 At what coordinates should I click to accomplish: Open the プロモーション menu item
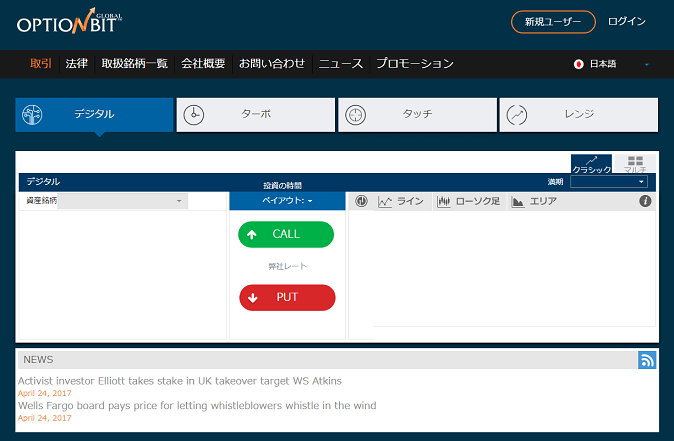pos(415,64)
